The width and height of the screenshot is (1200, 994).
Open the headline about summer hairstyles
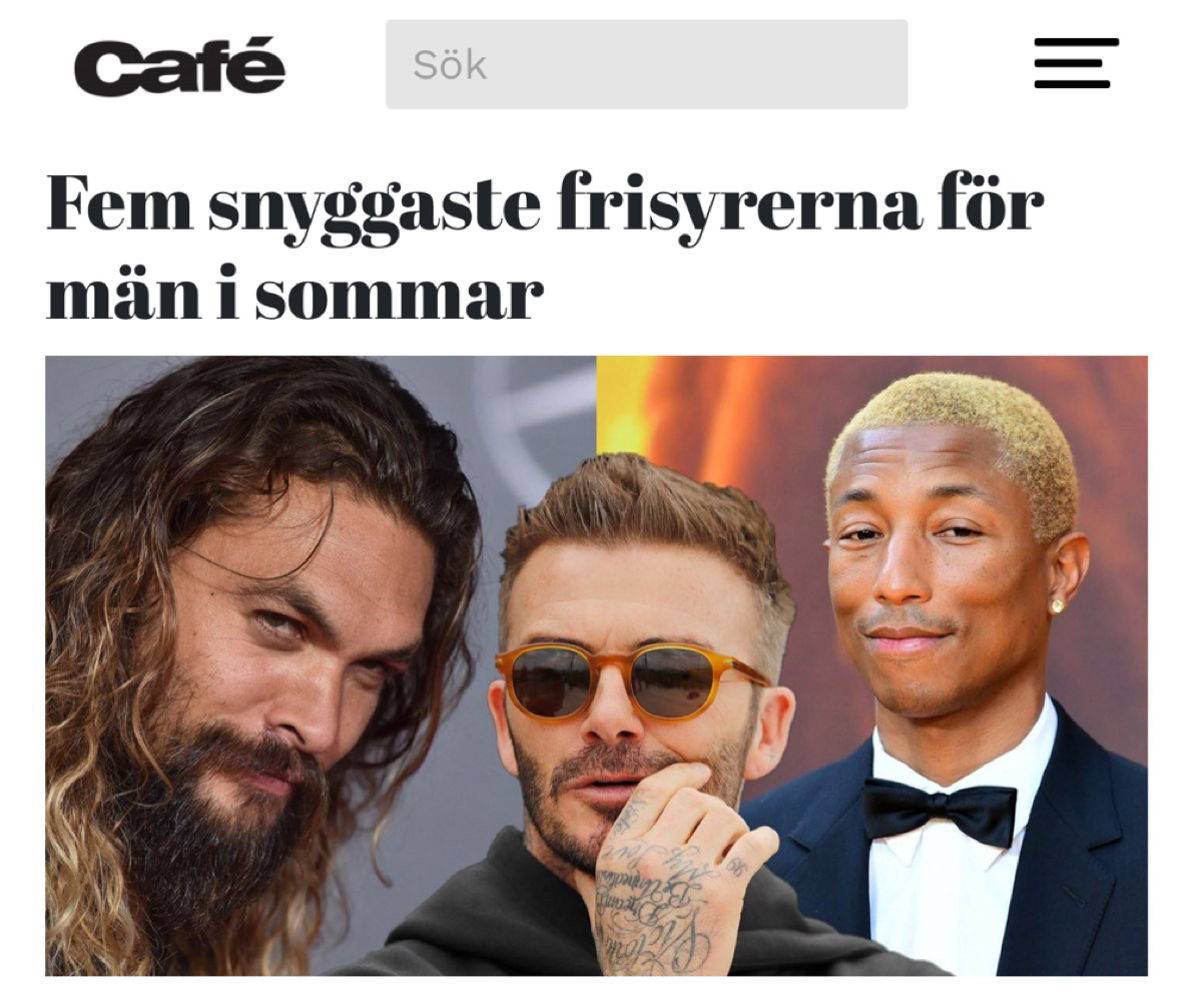545,247
